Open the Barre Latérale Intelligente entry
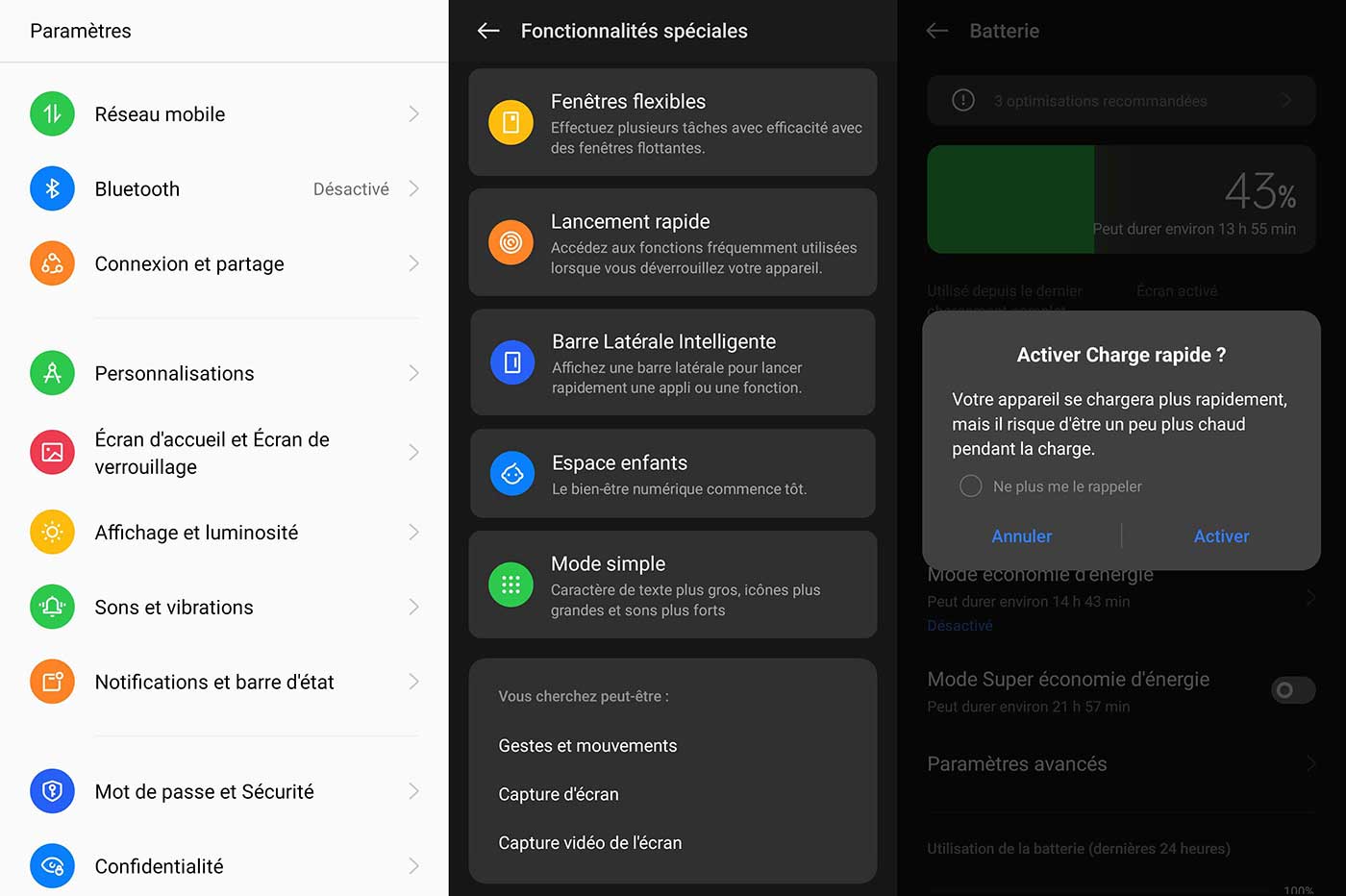The width and height of the screenshot is (1346, 896). click(x=673, y=362)
